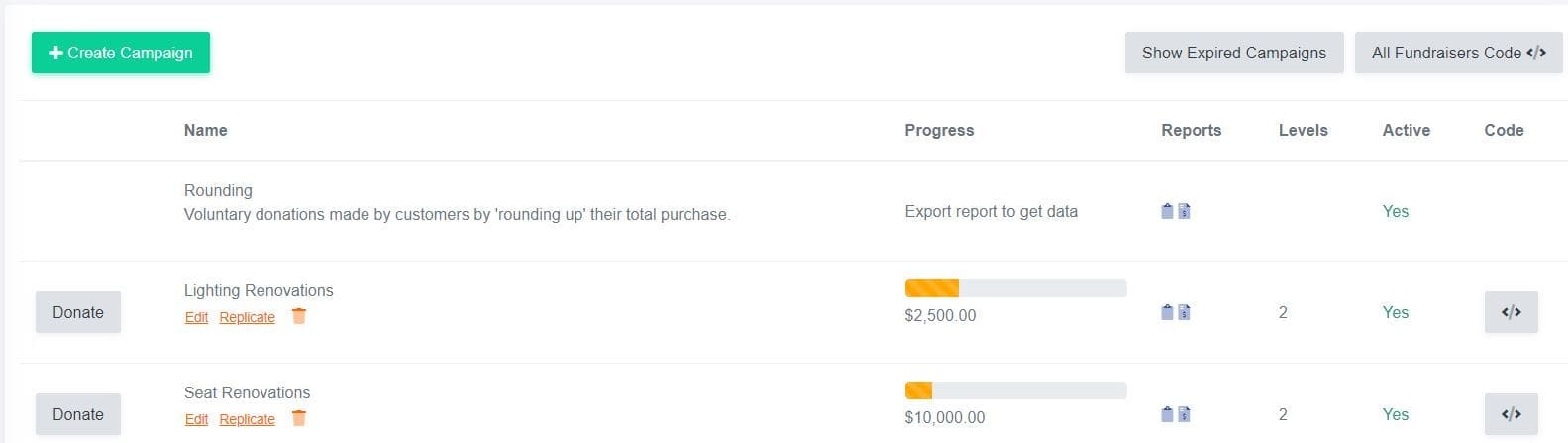Get embed code for Lighting Renovations

[x=1511, y=312]
